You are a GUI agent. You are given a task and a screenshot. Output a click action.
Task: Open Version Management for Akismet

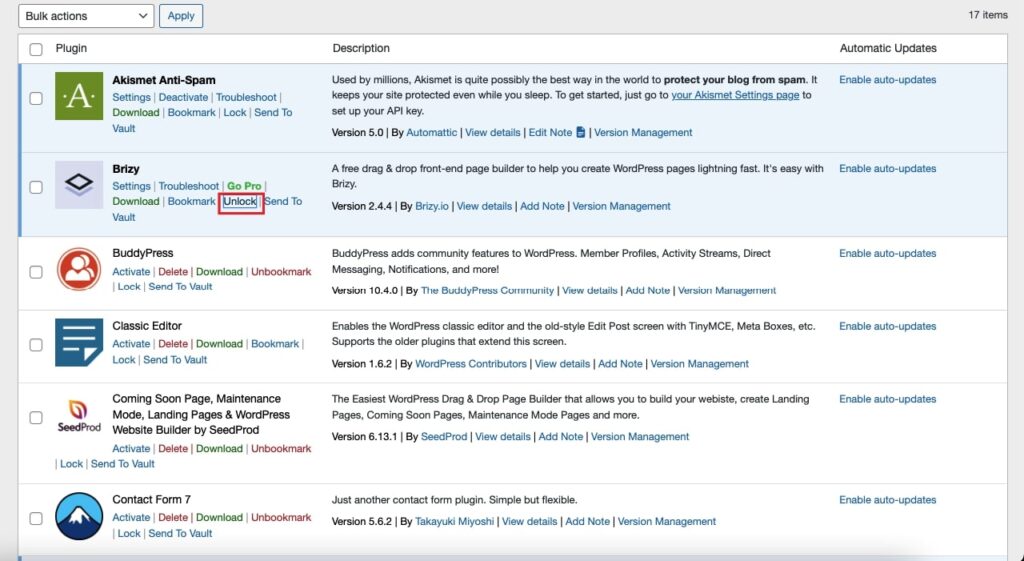point(643,132)
